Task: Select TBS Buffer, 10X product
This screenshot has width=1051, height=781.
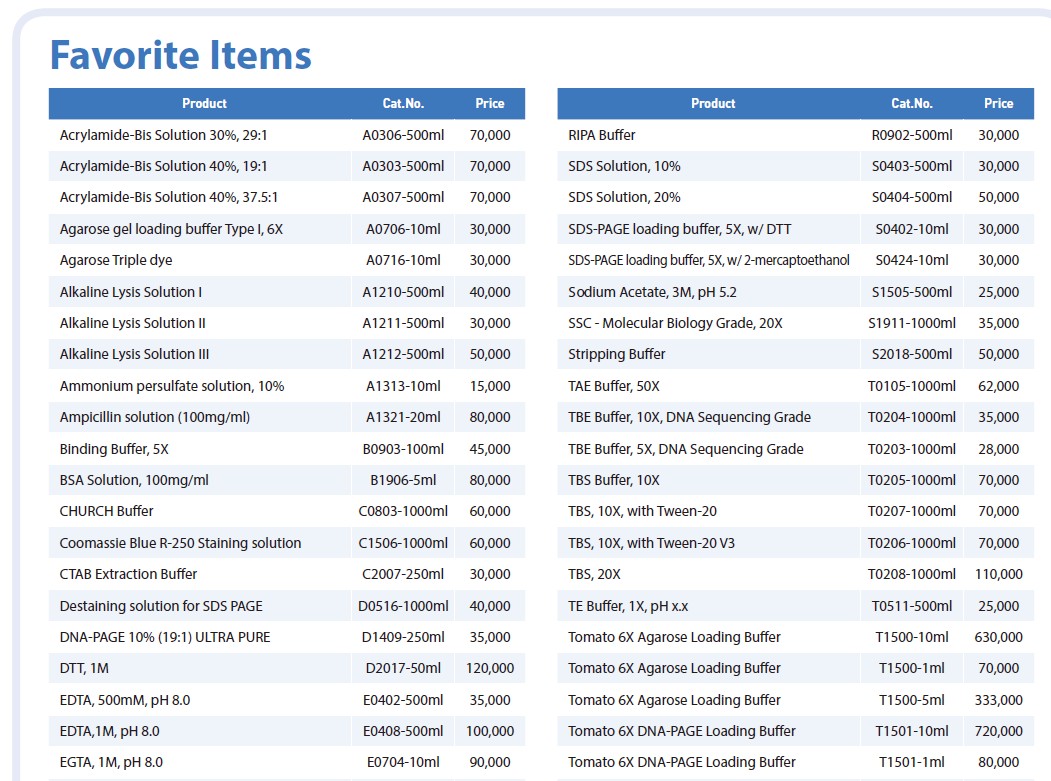Action: (x=614, y=480)
